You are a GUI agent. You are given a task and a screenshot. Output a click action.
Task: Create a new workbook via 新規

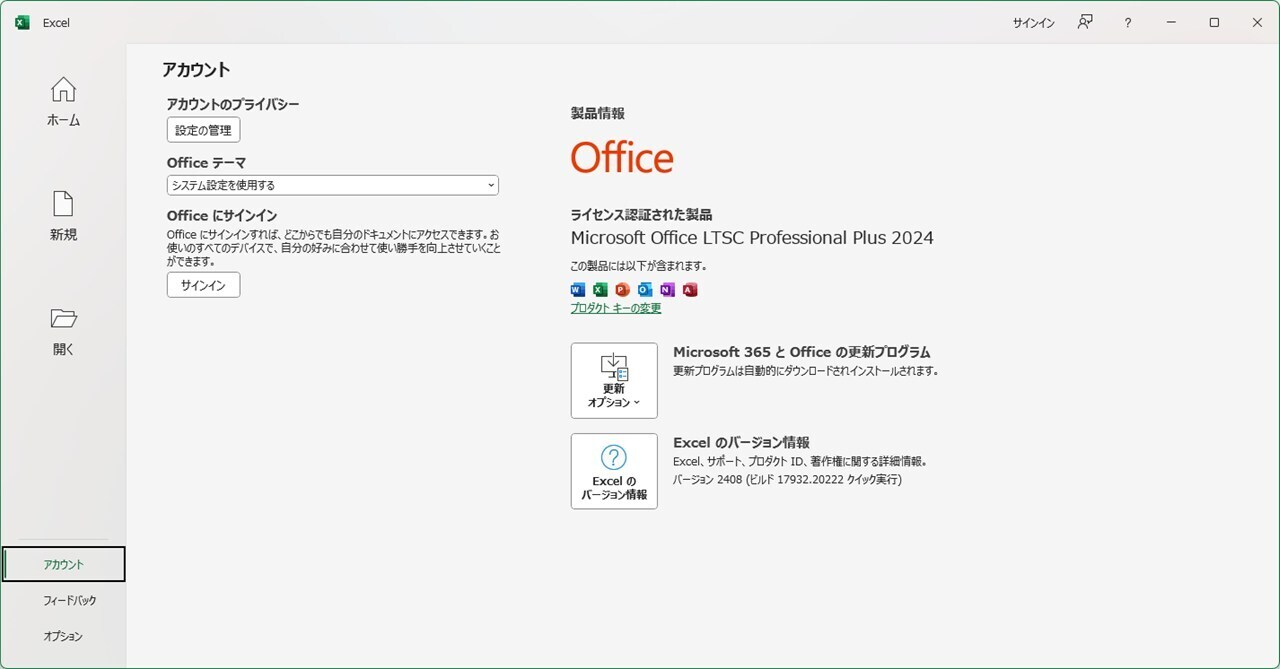63,216
